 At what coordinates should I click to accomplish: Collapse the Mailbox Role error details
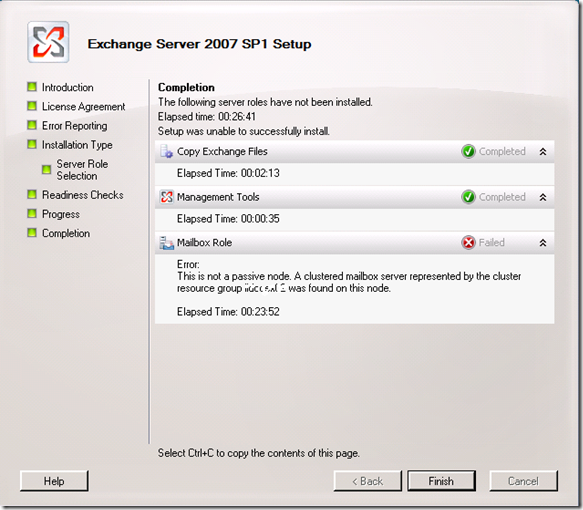(x=543, y=243)
